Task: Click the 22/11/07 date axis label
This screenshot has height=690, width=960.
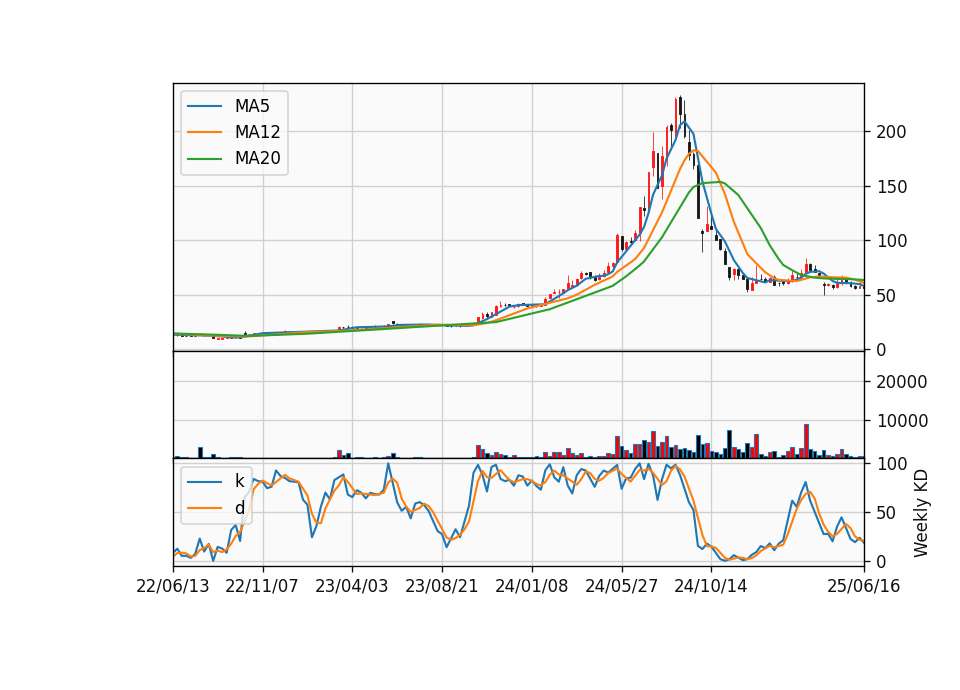Action: (262, 586)
